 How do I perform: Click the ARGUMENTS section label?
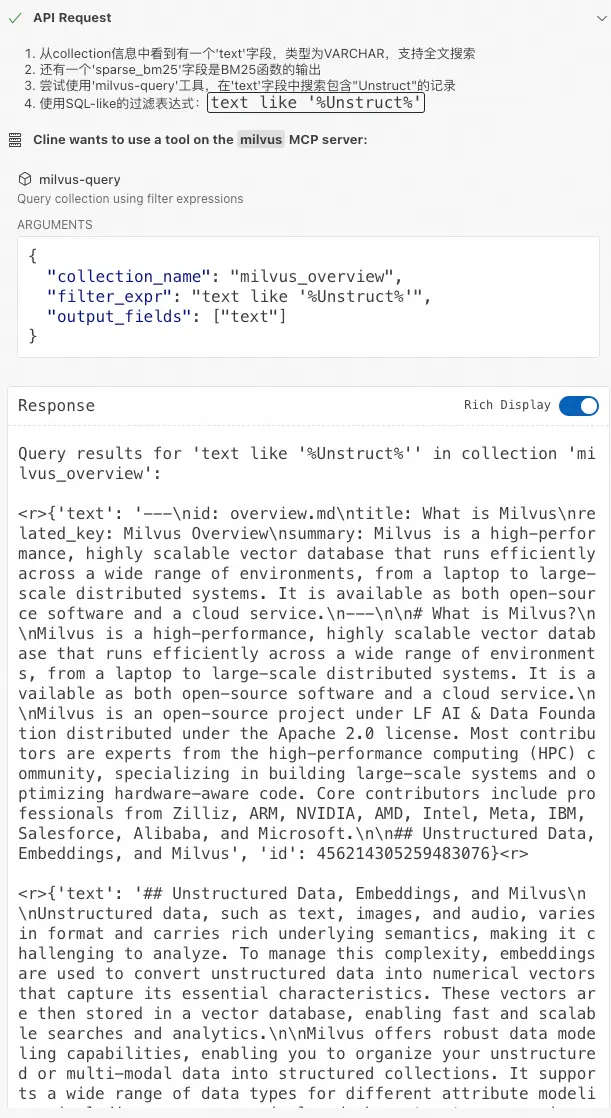[54, 225]
